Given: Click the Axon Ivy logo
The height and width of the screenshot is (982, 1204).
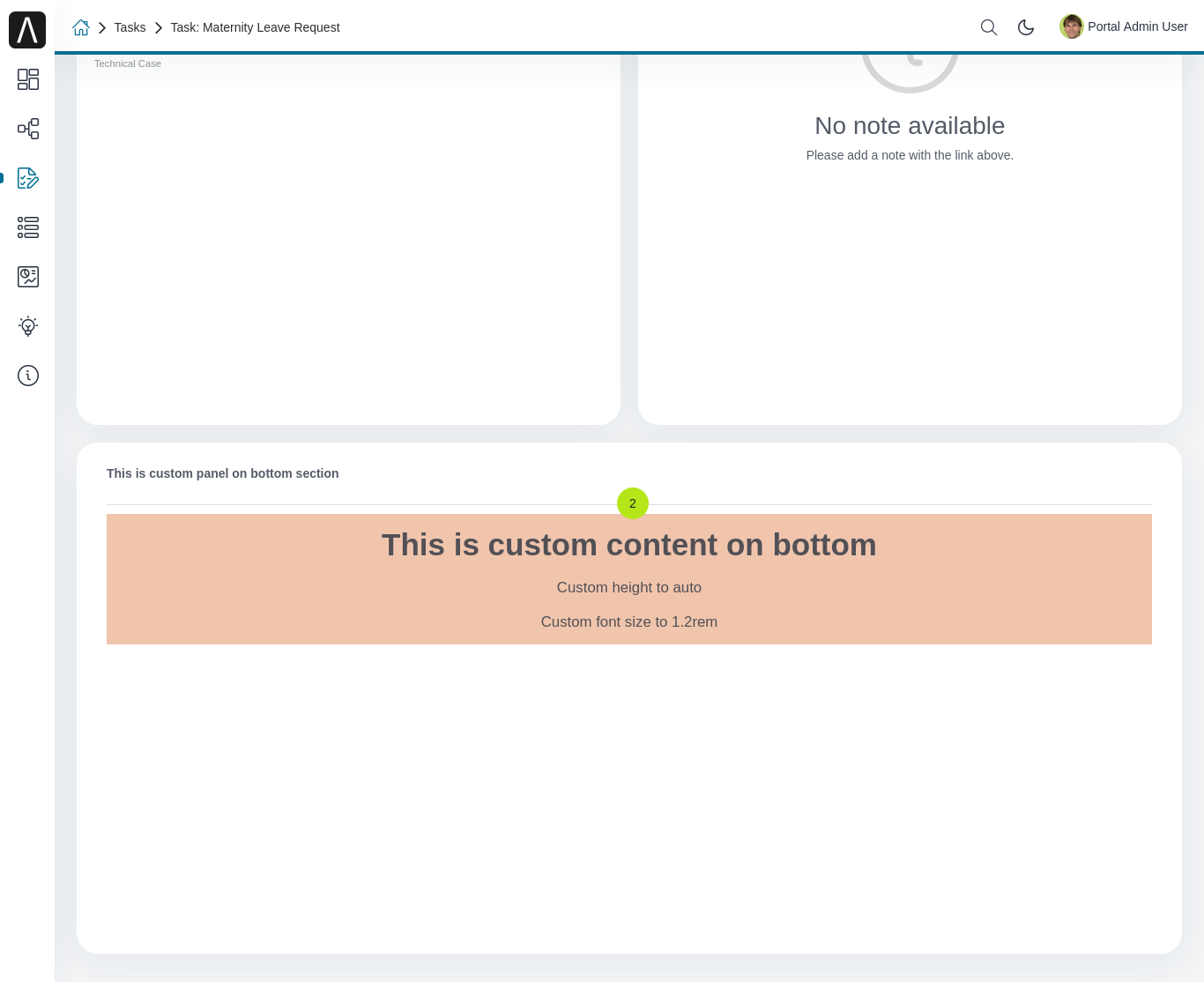Looking at the screenshot, I should 27,29.
